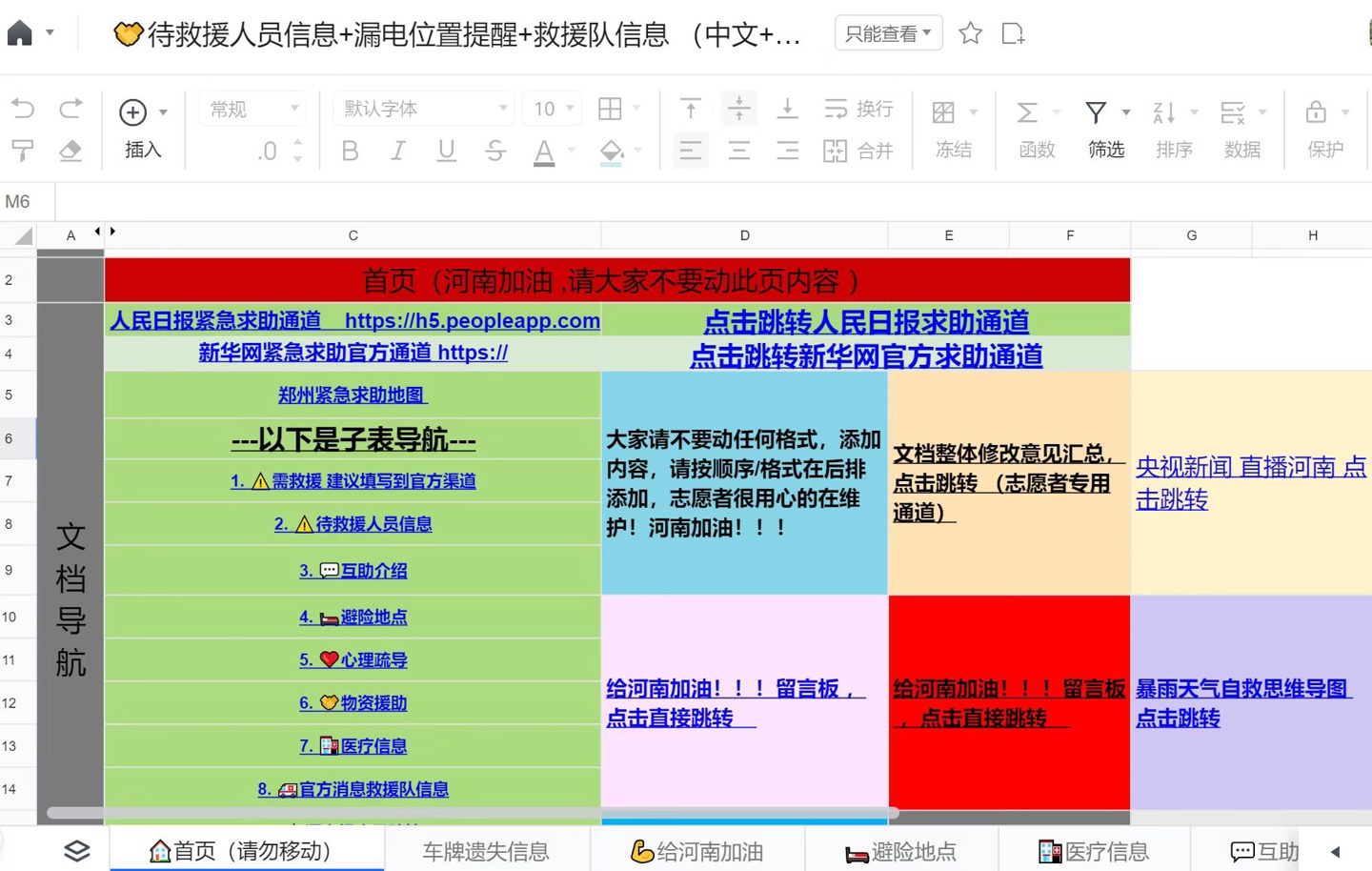Toggle underline formatting
The image size is (1372, 871).
pyautogui.click(x=446, y=150)
